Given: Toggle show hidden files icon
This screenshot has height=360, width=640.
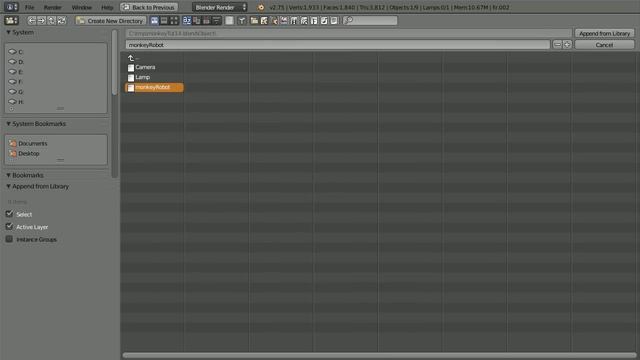Looking at the screenshot, I should coord(229,20).
